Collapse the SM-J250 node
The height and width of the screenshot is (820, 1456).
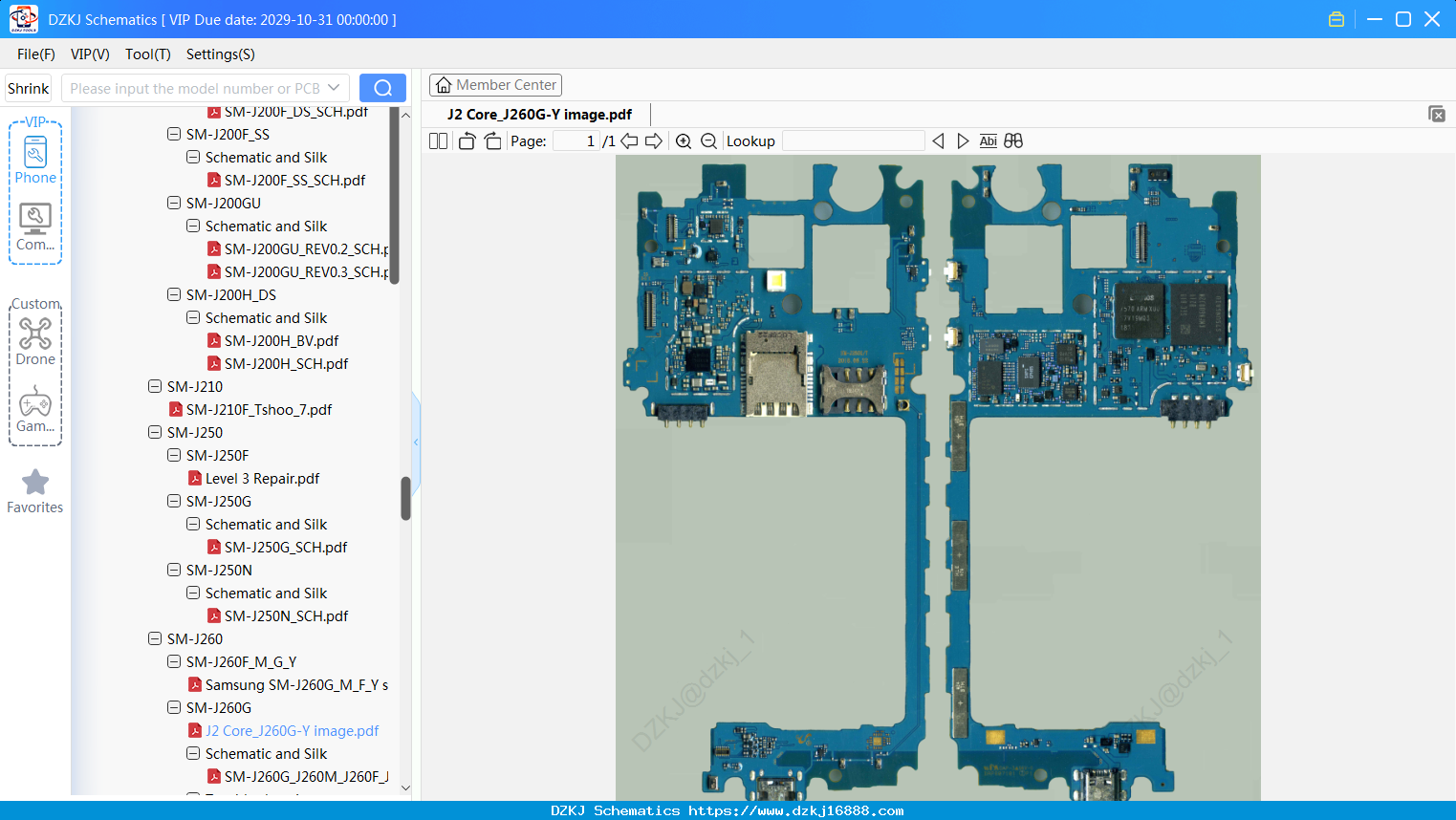click(x=155, y=433)
